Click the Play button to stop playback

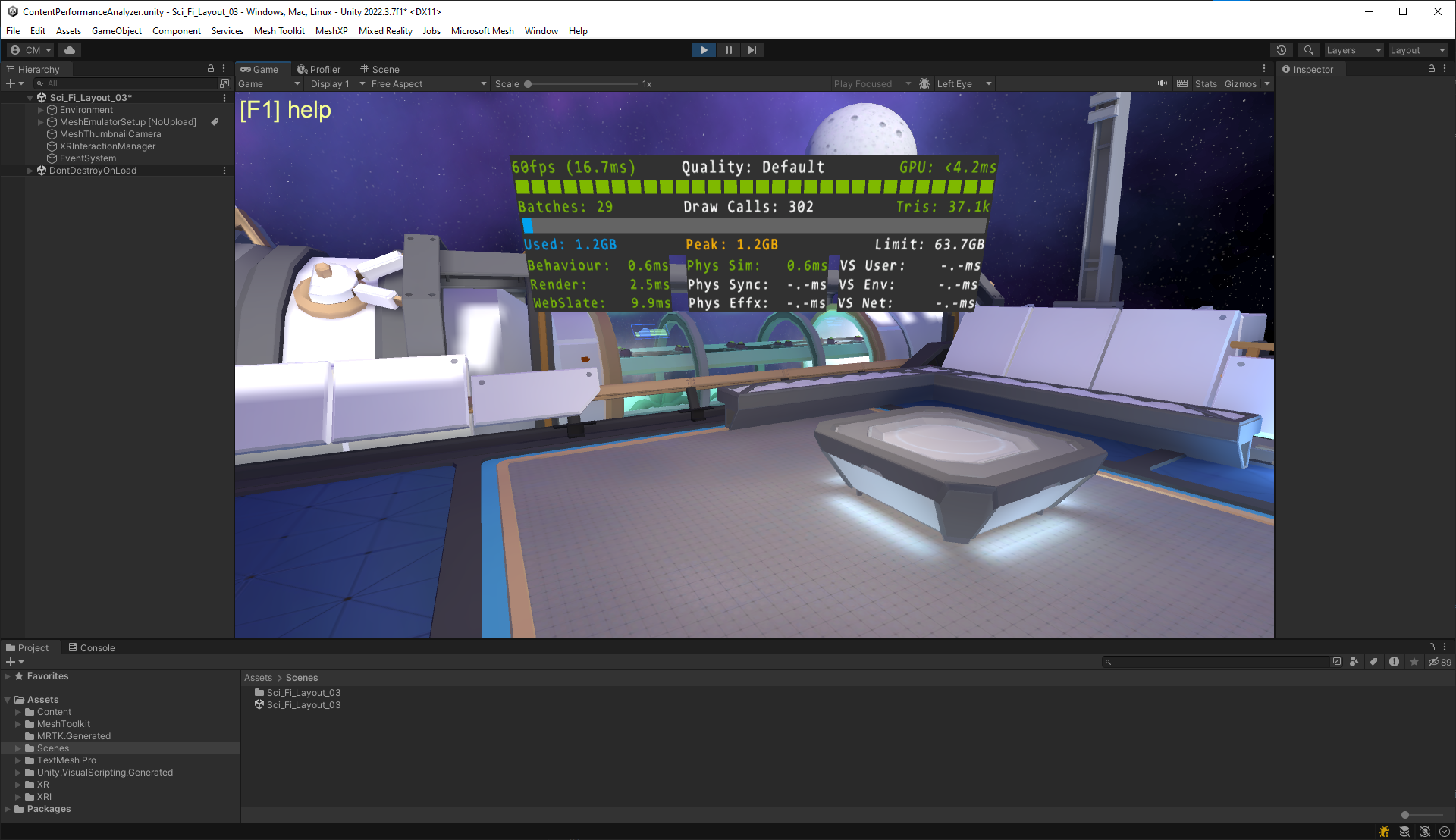pos(704,49)
